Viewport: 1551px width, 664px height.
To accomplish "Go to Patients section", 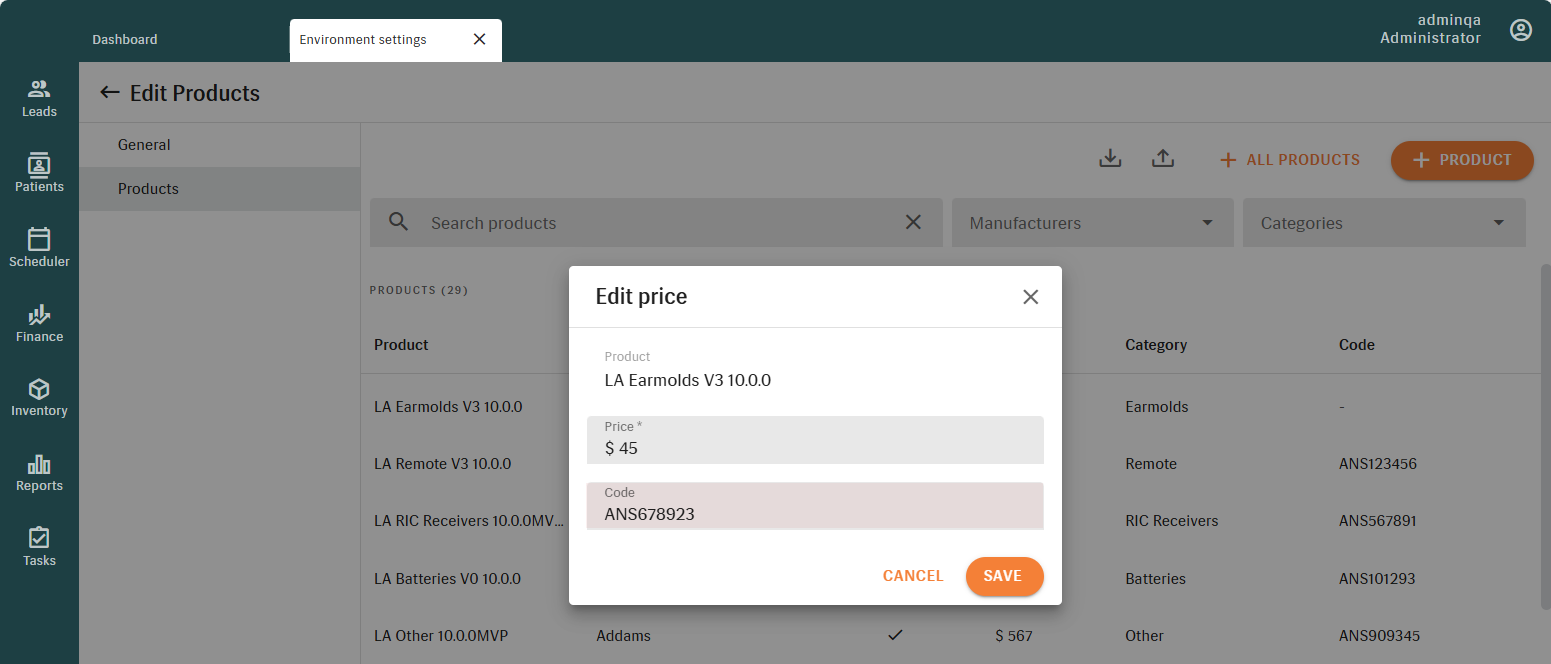I will tap(39, 172).
